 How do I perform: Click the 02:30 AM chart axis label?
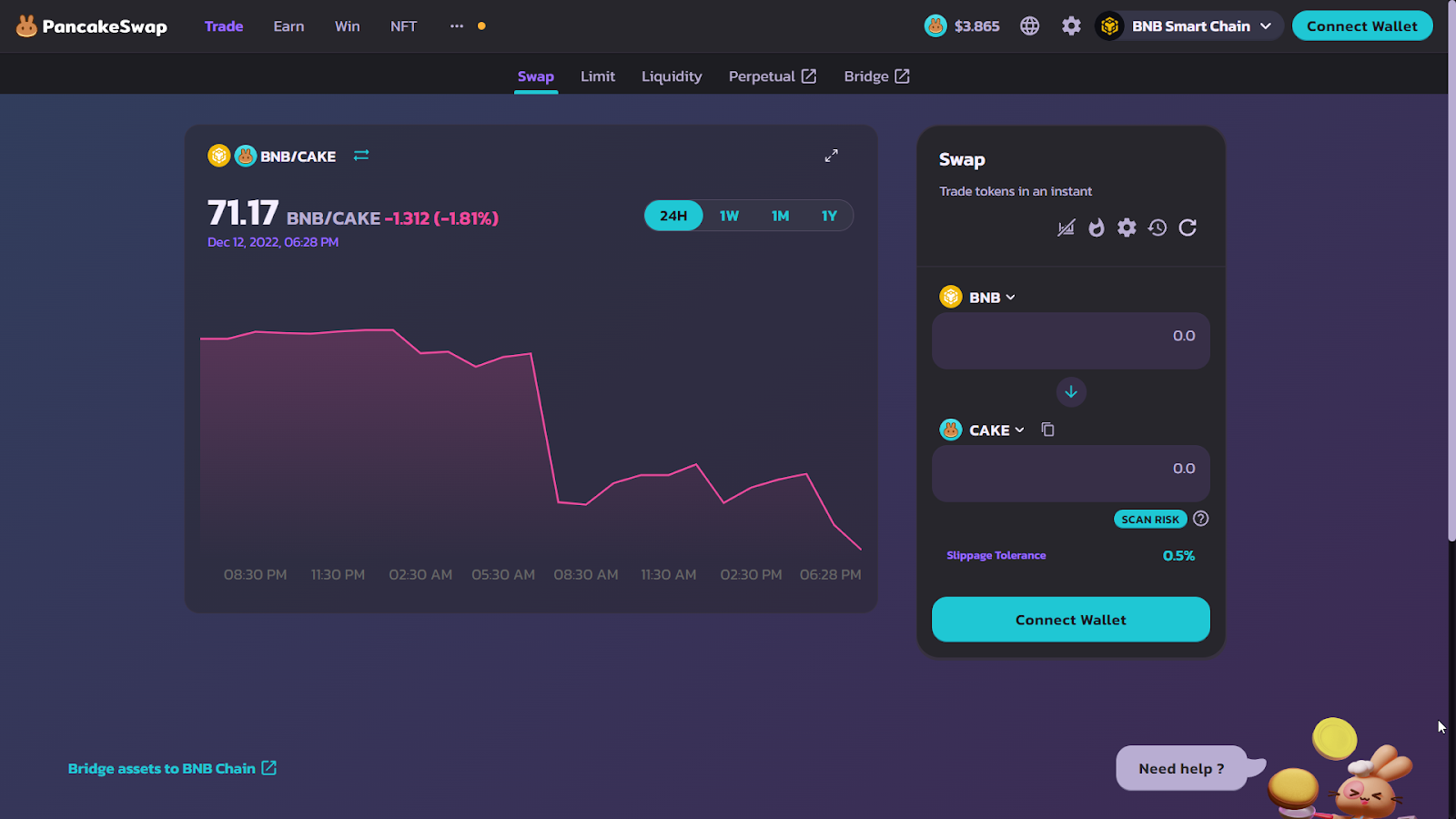click(420, 575)
